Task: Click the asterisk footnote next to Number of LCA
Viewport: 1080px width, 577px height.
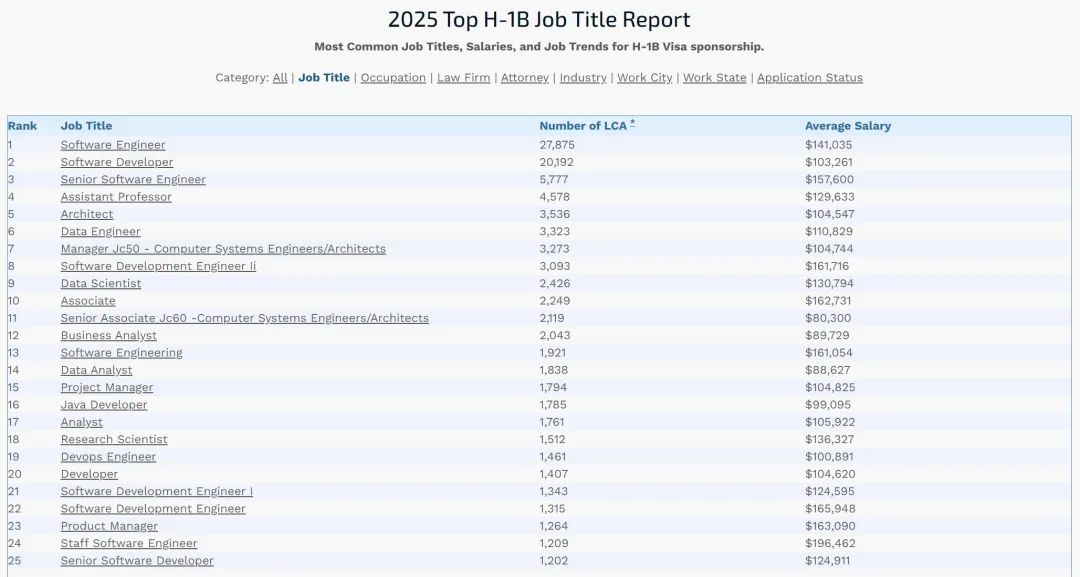Action: click(632, 124)
